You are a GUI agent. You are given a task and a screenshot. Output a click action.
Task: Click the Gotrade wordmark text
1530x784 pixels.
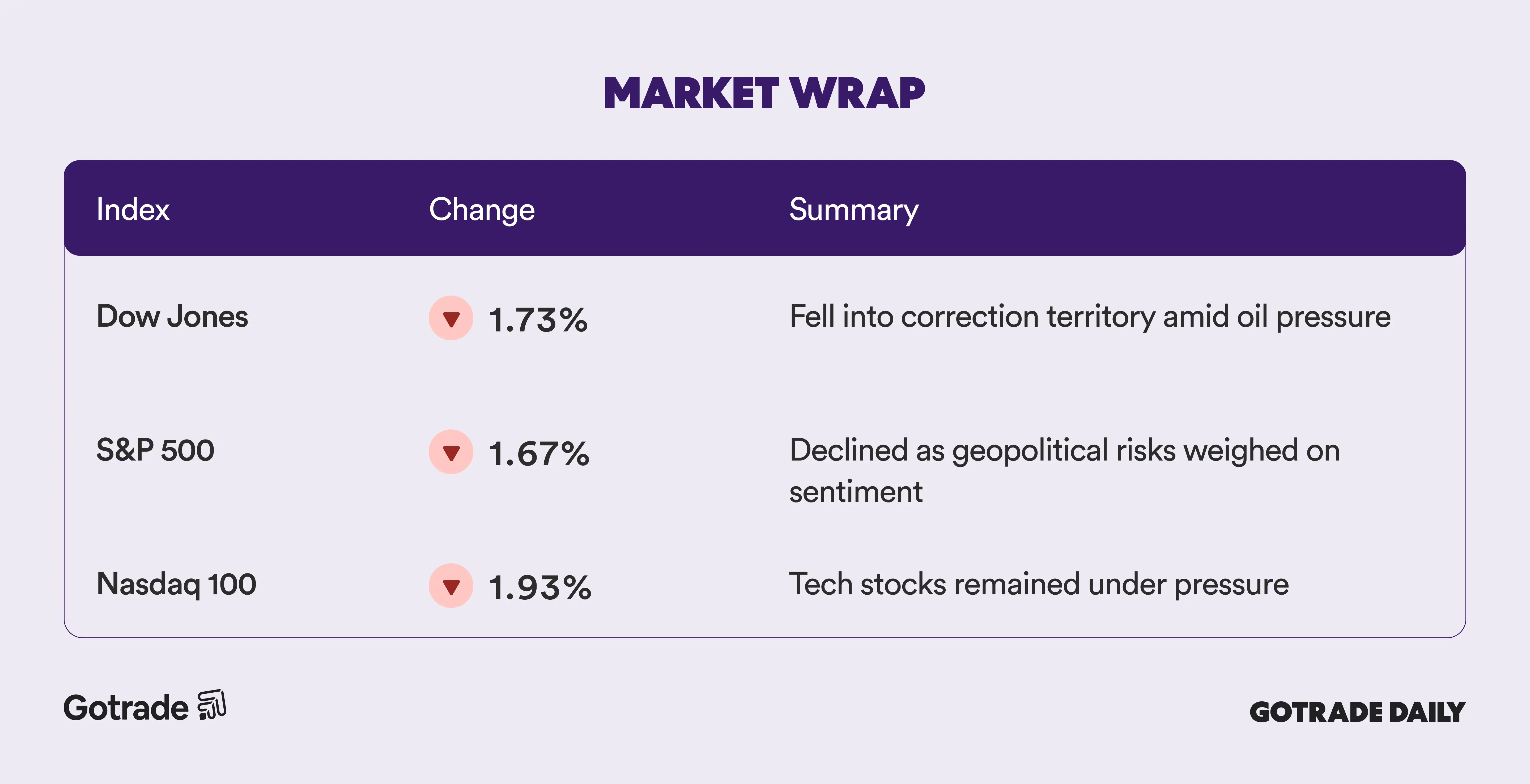126,708
